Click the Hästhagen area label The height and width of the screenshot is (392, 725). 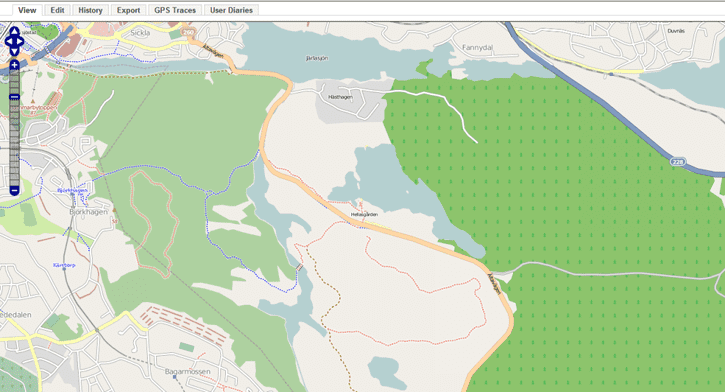(x=340, y=97)
